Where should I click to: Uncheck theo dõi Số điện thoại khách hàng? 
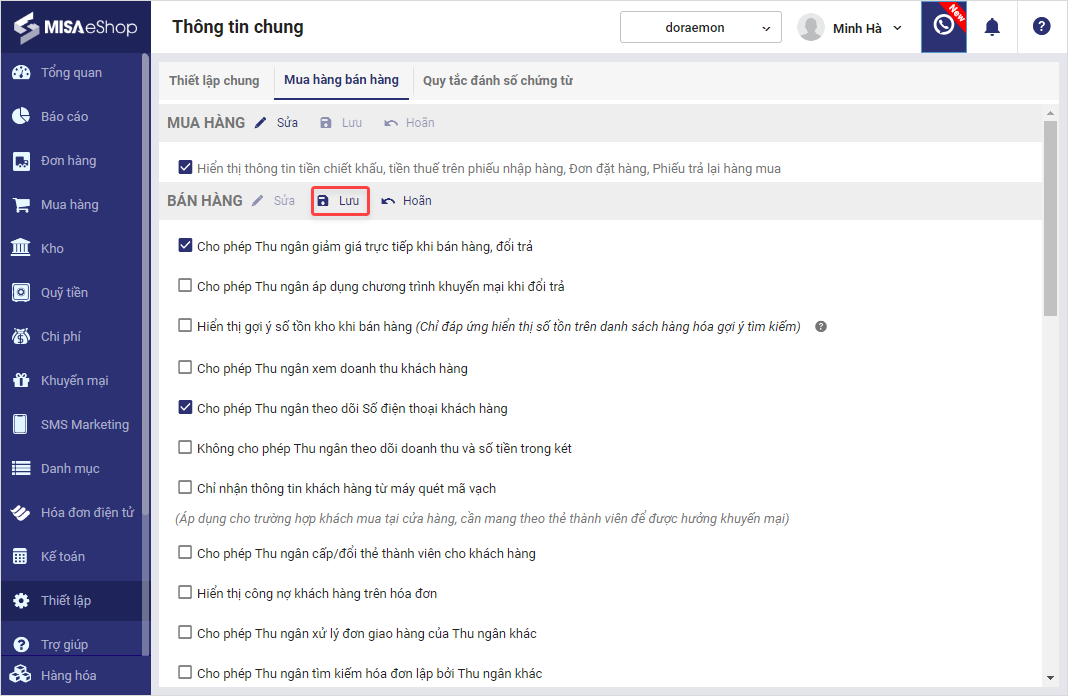[x=185, y=407]
